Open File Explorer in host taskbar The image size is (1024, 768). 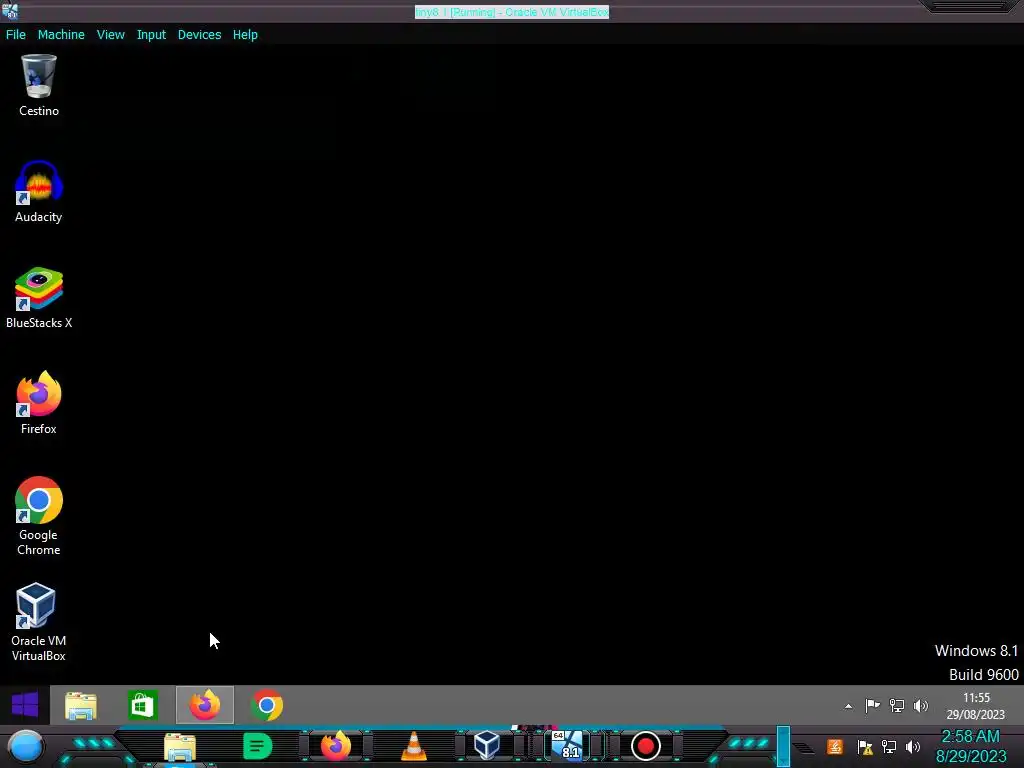click(x=180, y=747)
